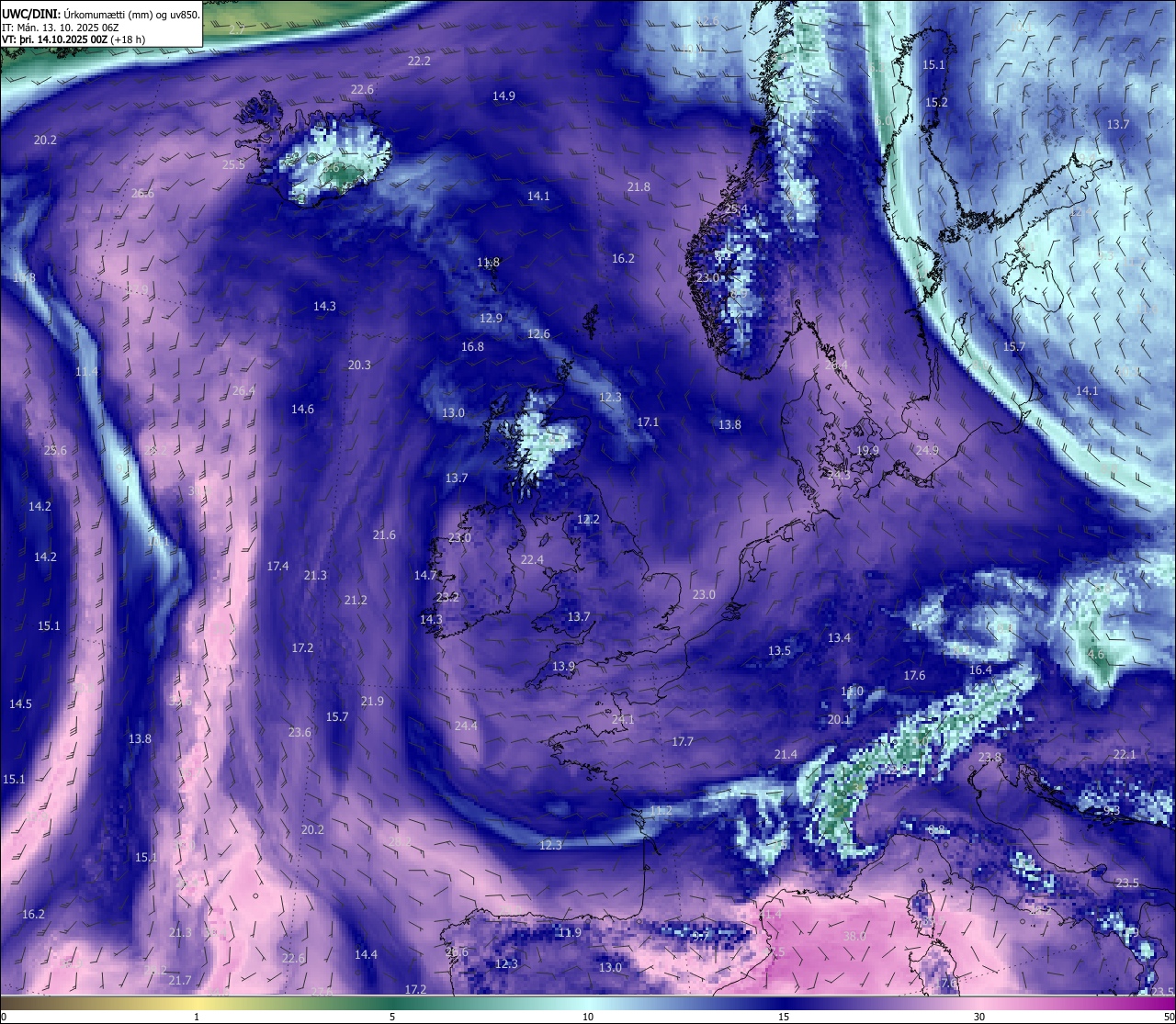Screen dimensions: 1176x1024
Task: Click the 21.9 map value
Action: [372, 702]
